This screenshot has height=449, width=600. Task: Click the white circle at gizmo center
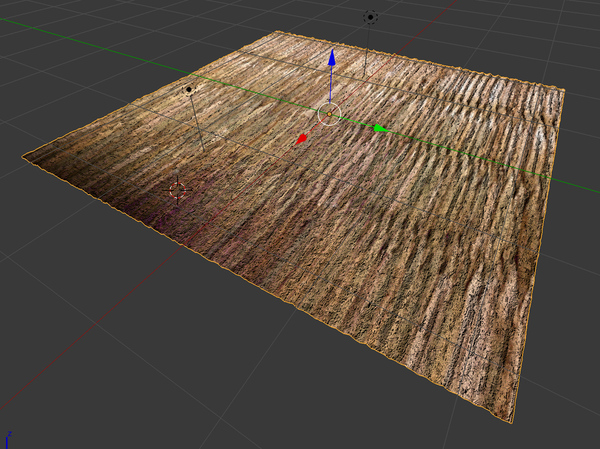tap(329, 114)
